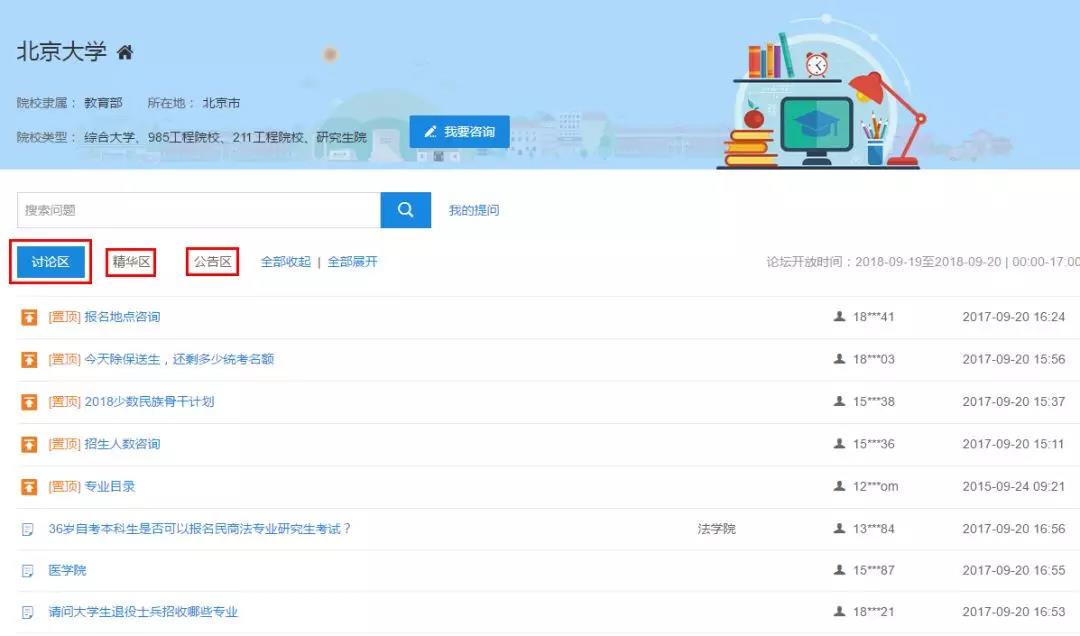The image size is (1080, 636).
Task: Switch to the 公告区 tab
Action: click(211, 261)
